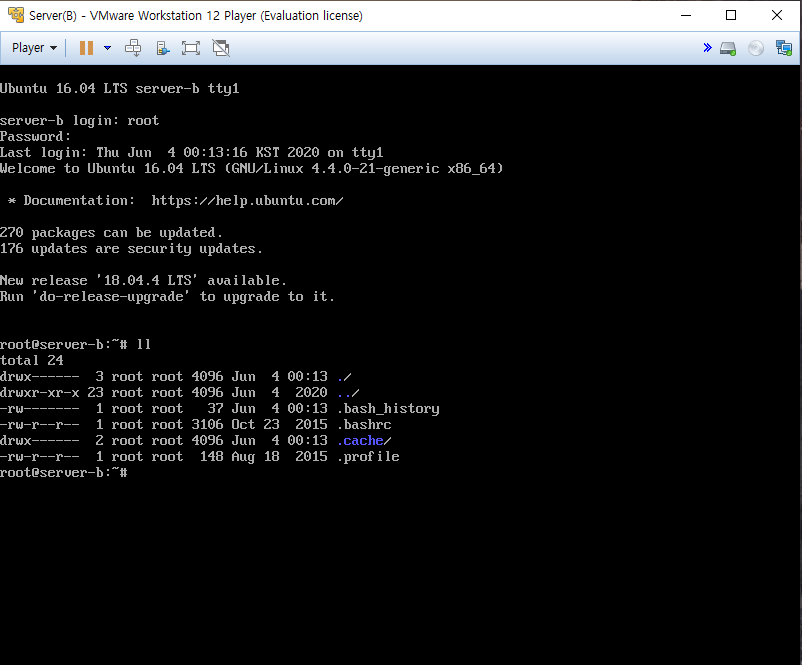Click the 'total 24' line
This screenshot has height=665, width=802.
click(32, 361)
